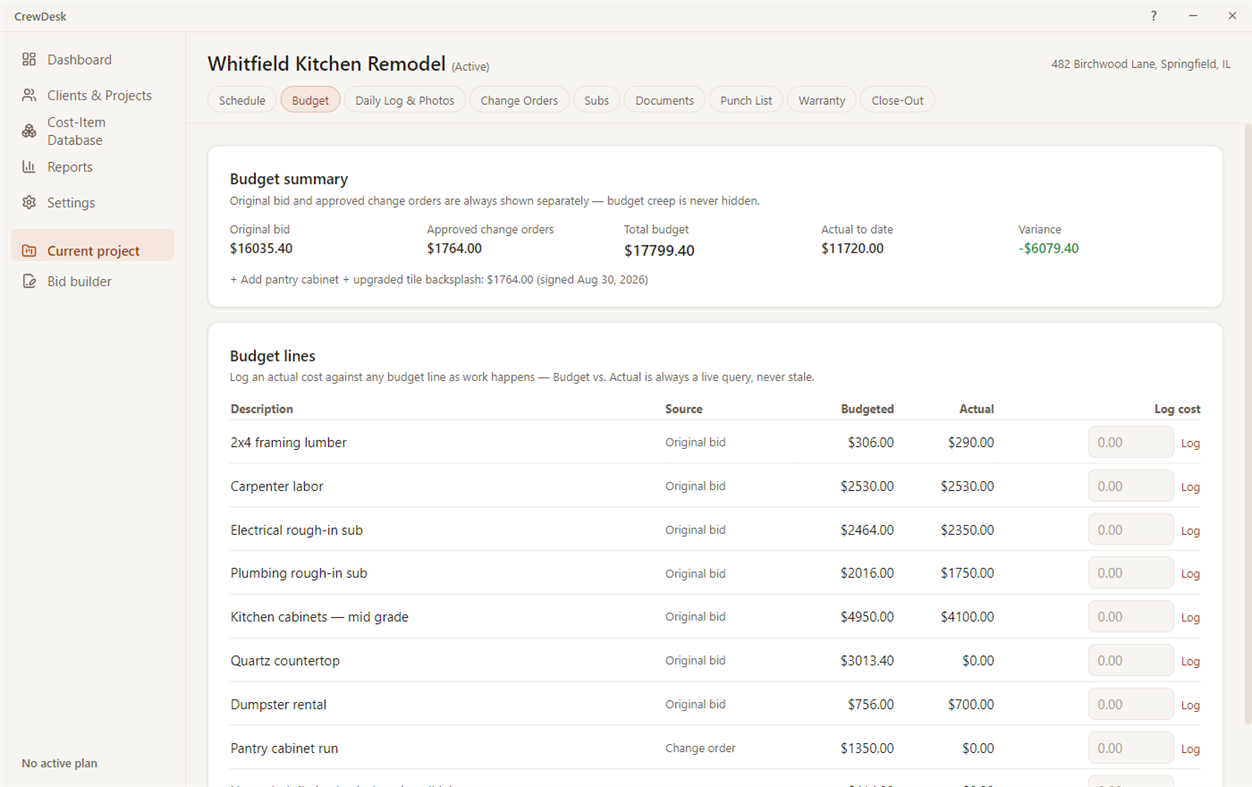Focus cost field for Quartz countertop
This screenshot has height=787, width=1252.
coord(1131,660)
